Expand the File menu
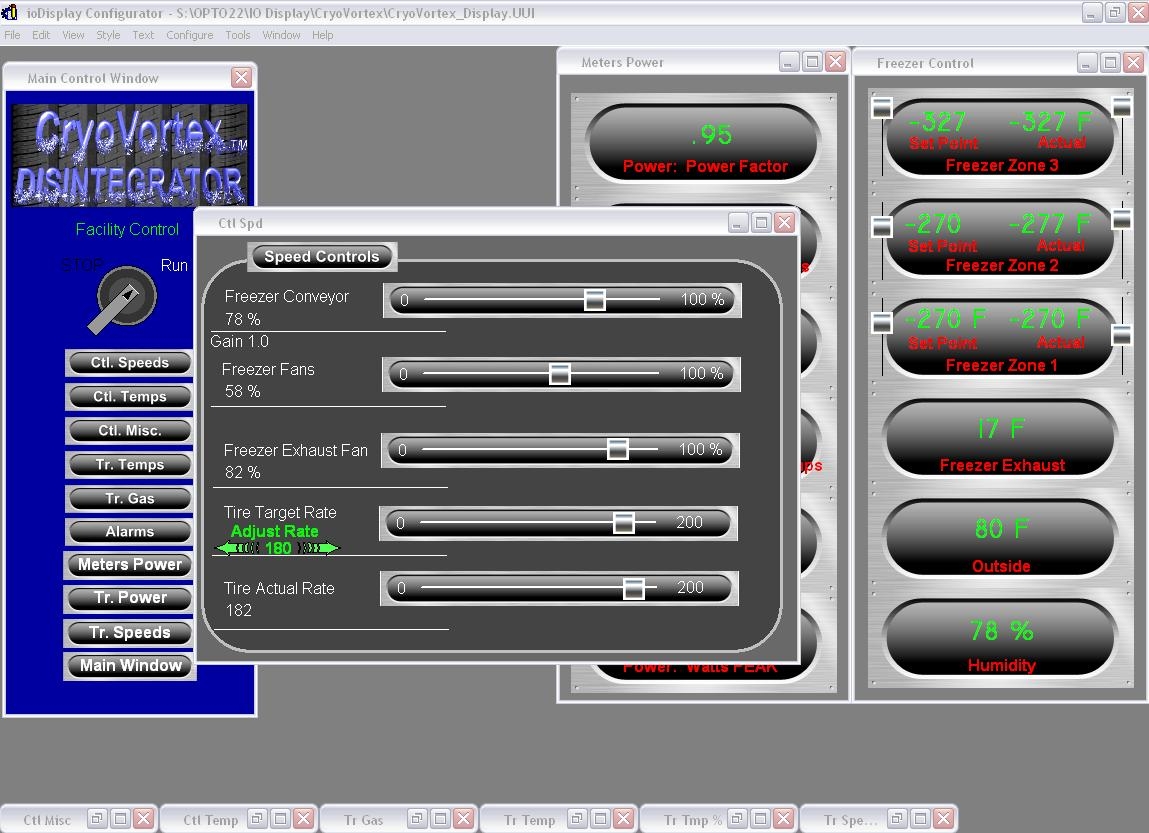This screenshot has width=1149, height=833. coord(12,35)
